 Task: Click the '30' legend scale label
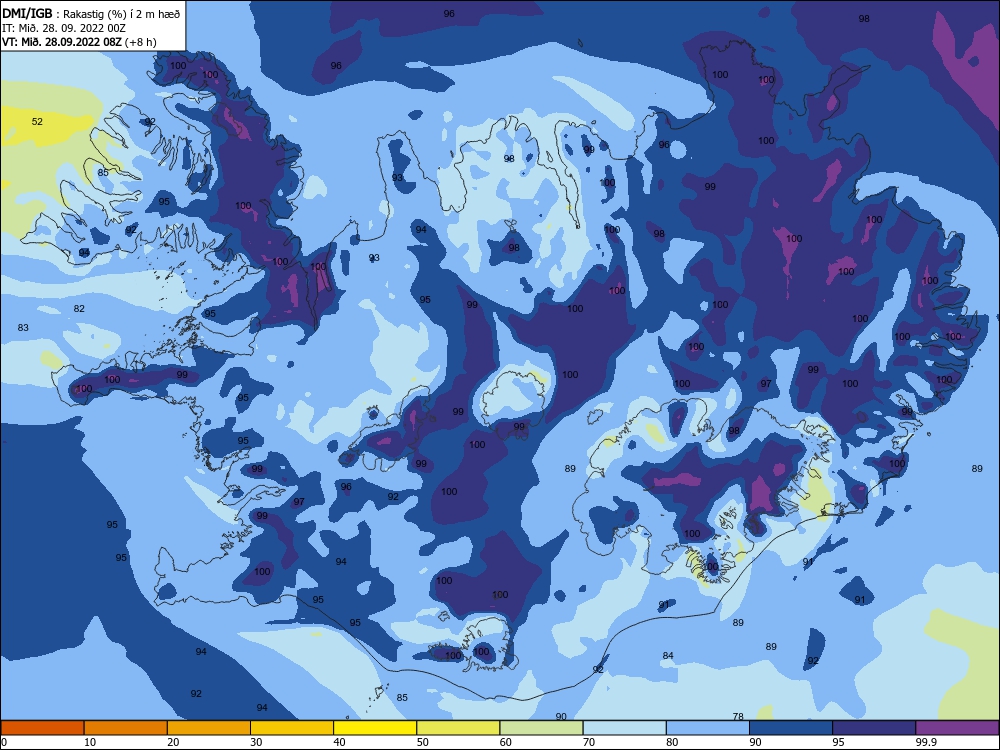[x=256, y=742]
